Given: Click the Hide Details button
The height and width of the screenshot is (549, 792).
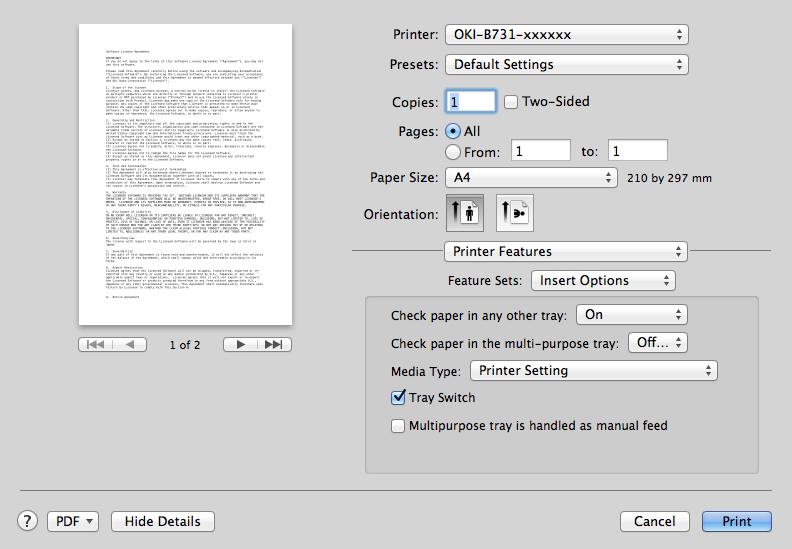Looking at the screenshot, I should (x=163, y=521).
